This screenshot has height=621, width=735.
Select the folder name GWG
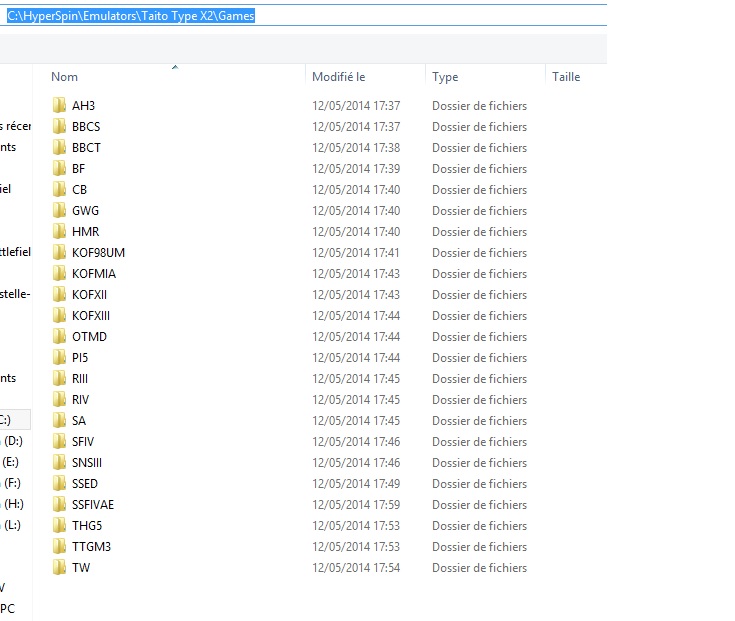pos(85,210)
